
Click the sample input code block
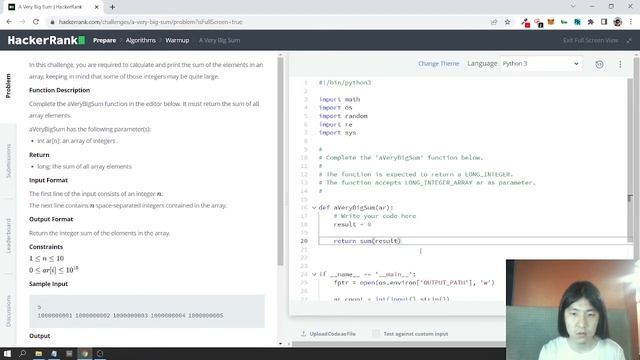coord(147,311)
